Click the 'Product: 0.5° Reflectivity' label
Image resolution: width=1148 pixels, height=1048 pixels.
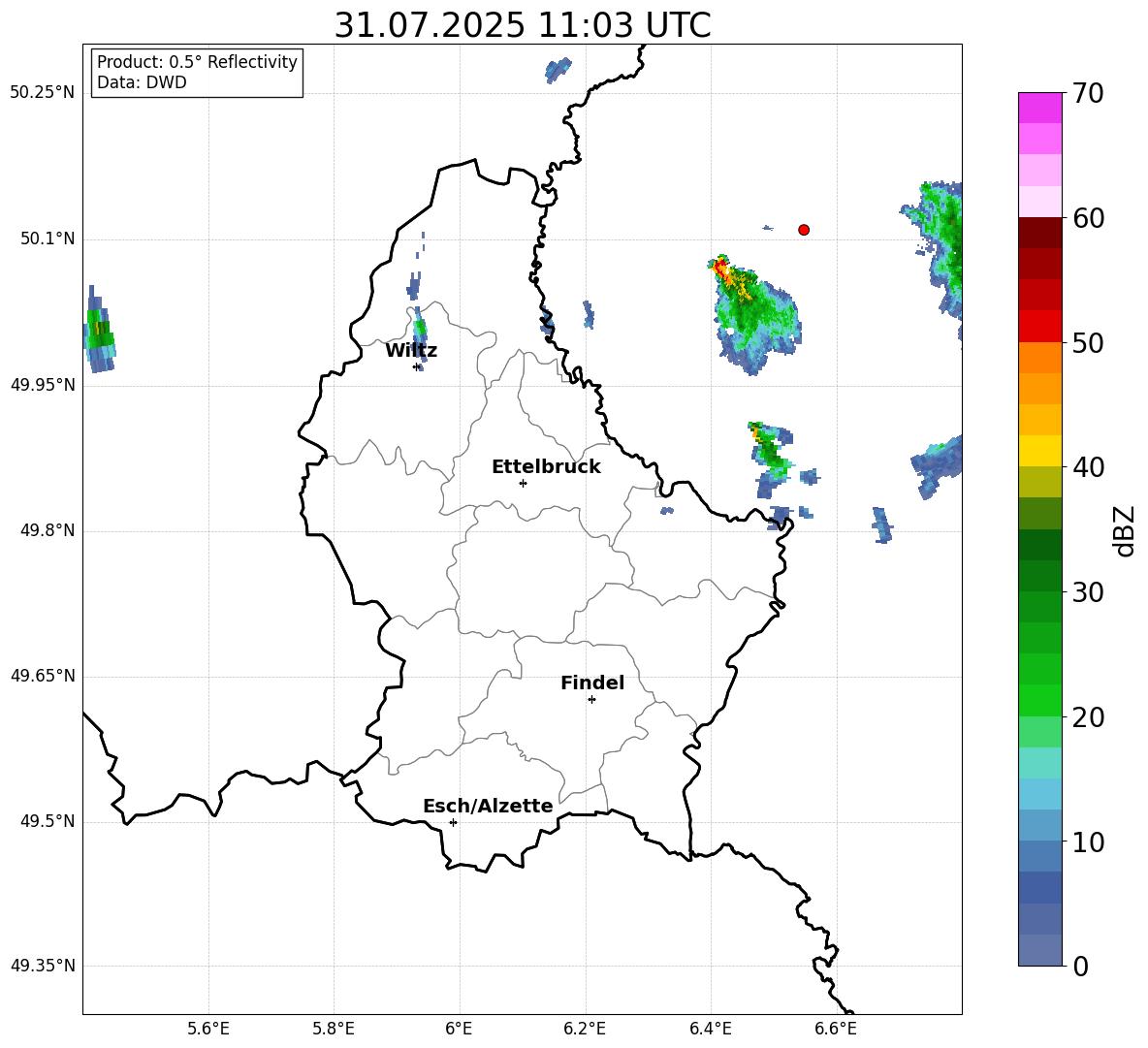click(197, 61)
